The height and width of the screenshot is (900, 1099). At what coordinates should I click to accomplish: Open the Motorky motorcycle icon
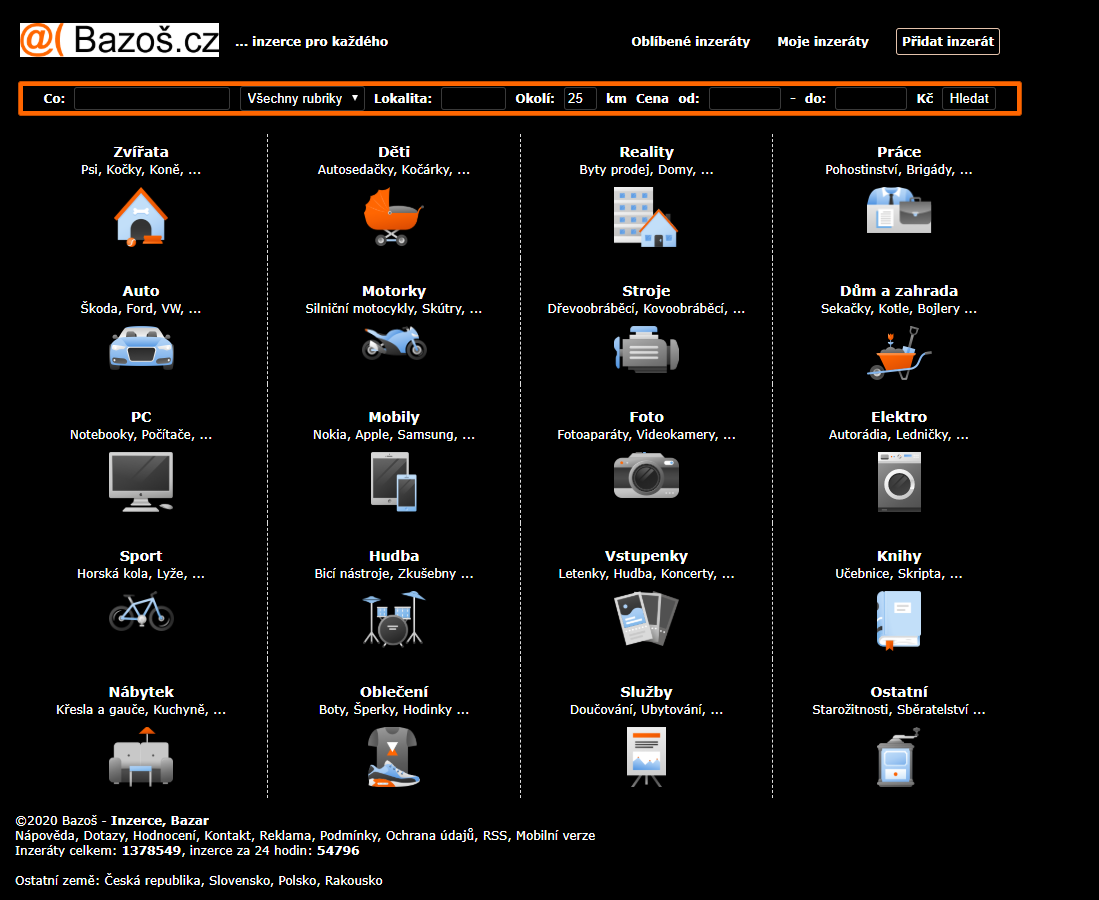coord(394,343)
